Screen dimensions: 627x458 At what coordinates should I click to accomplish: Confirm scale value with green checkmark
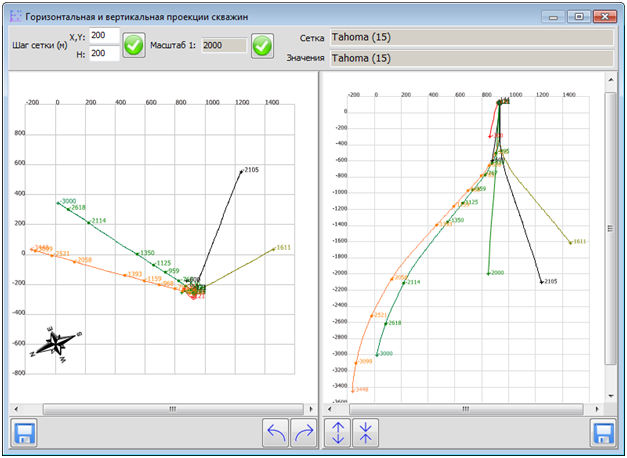(262, 45)
